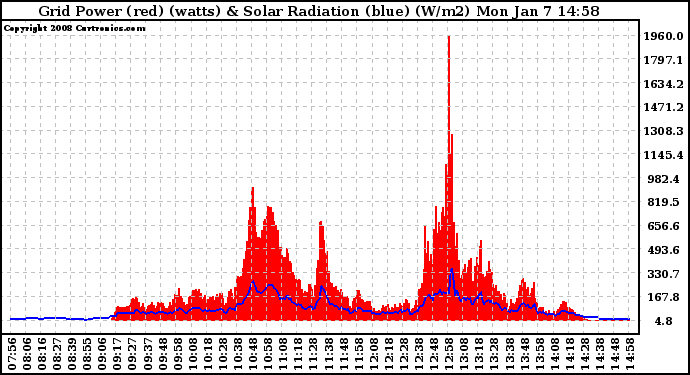Screen dimensions: 690x375
Task: Select the x-axis time label 11:18
Action: click(x=298, y=354)
